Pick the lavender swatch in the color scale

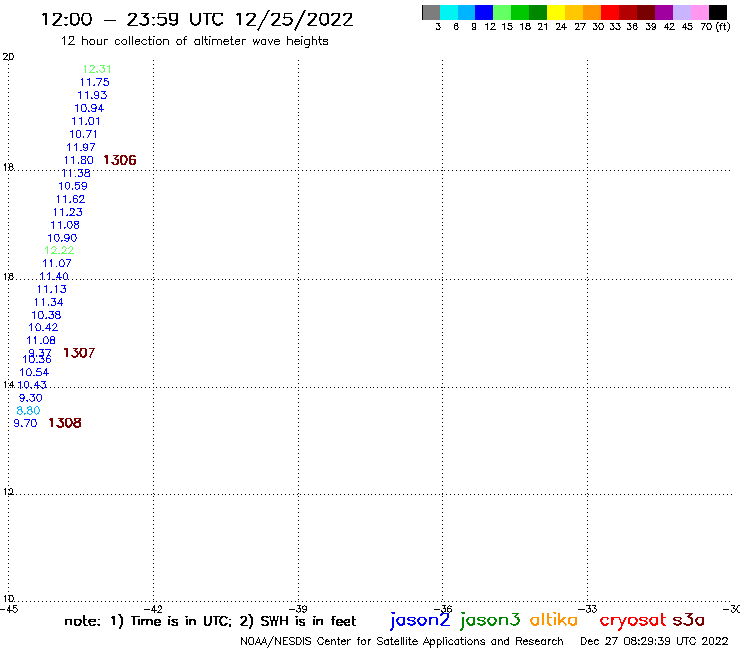[682, 12]
